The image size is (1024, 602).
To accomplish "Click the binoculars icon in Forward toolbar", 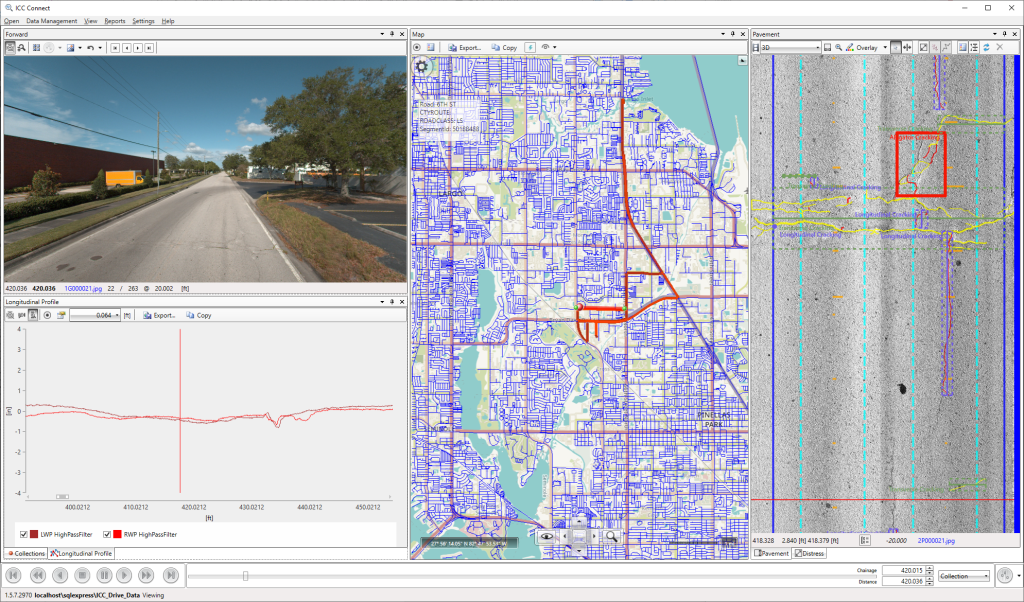I will pos(22,47).
